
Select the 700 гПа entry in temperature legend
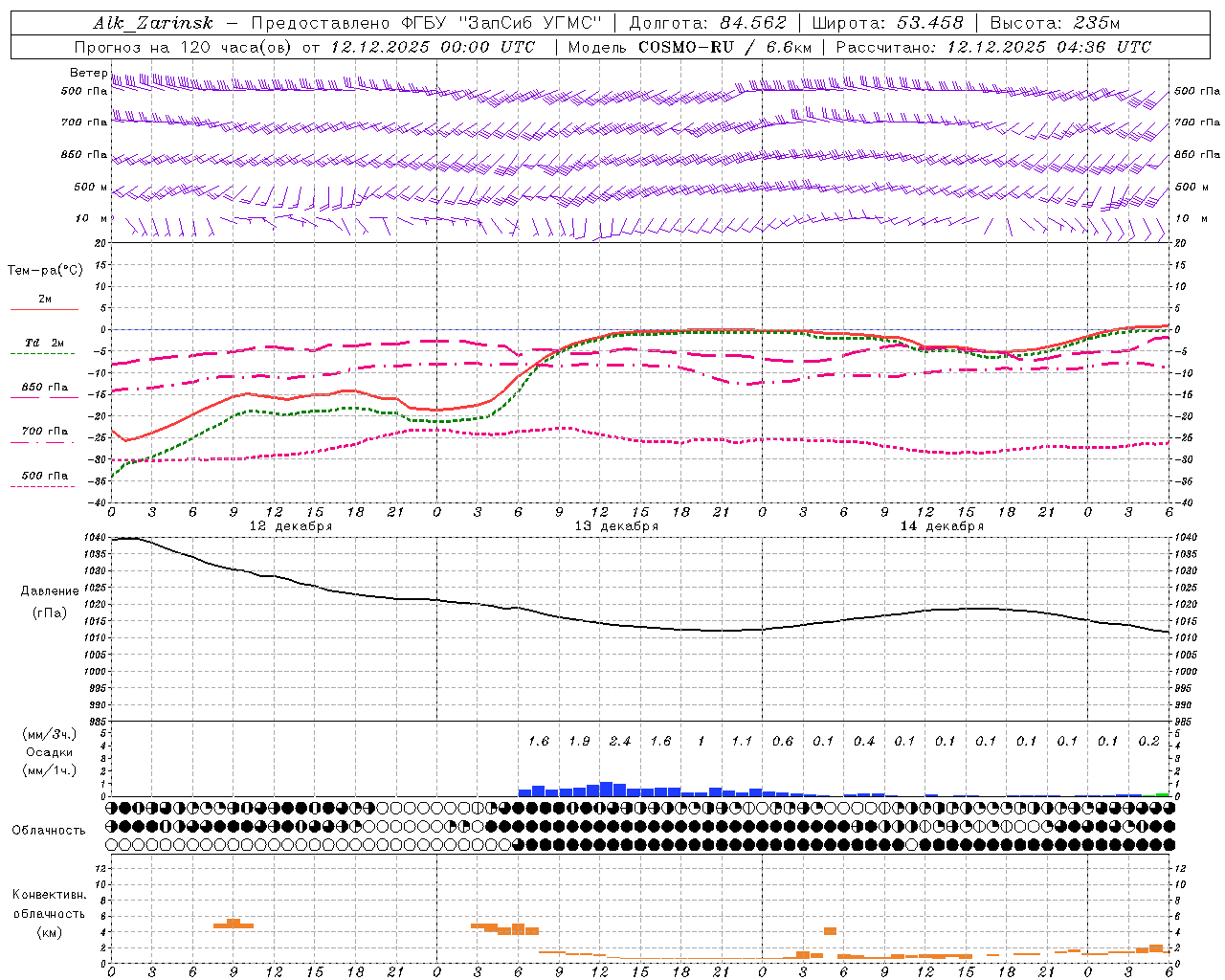[45, 431]
